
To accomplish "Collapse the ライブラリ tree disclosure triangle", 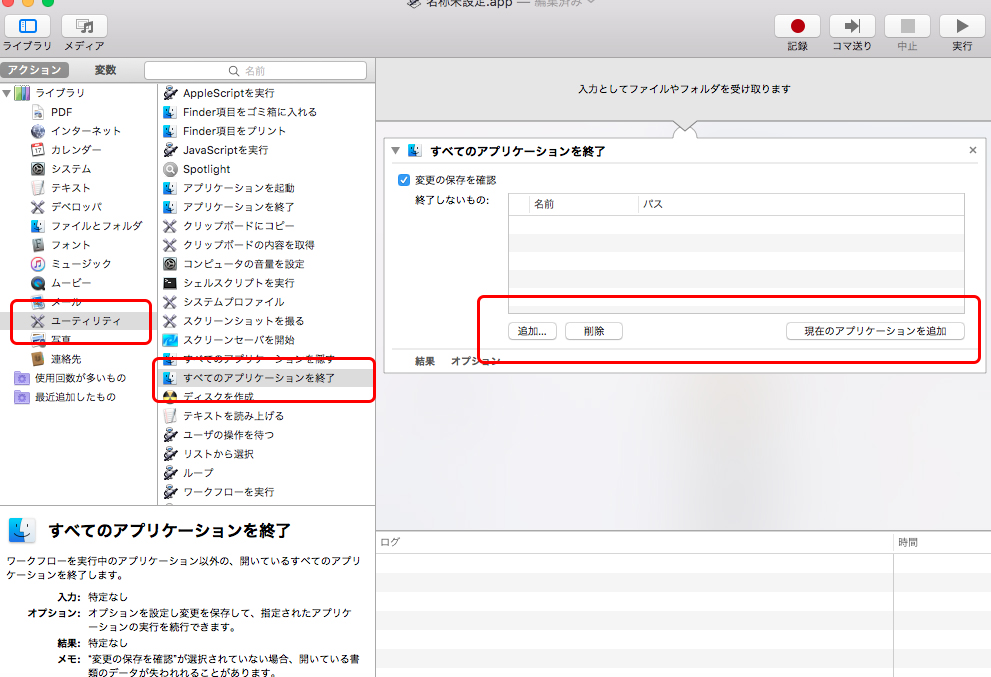I will click(x=7, y=93).
